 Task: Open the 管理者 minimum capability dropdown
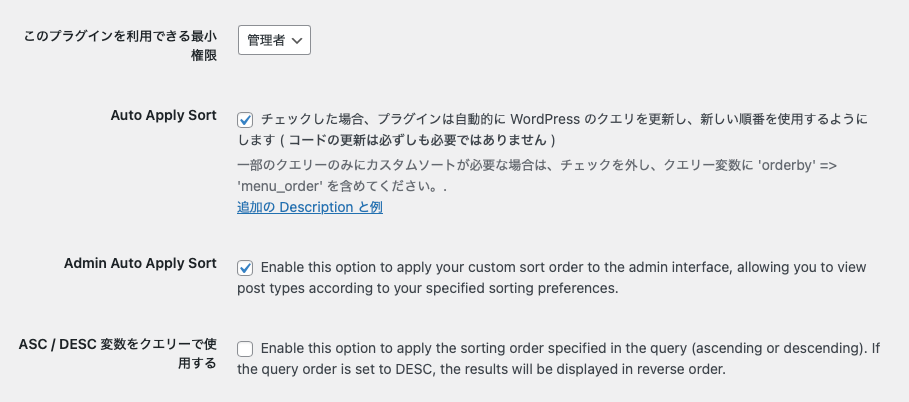tap(274, 40)
